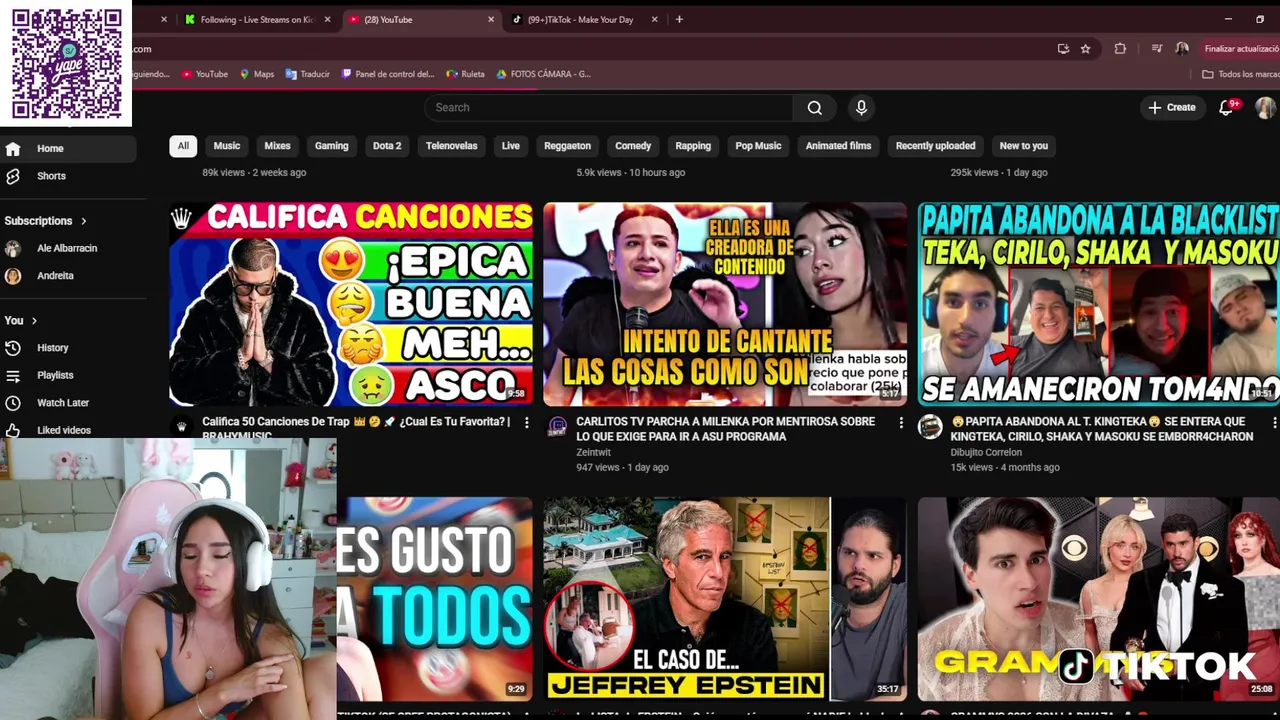Switch to the TikTok browser tab
1280x720 pixels.
[580, 20]
